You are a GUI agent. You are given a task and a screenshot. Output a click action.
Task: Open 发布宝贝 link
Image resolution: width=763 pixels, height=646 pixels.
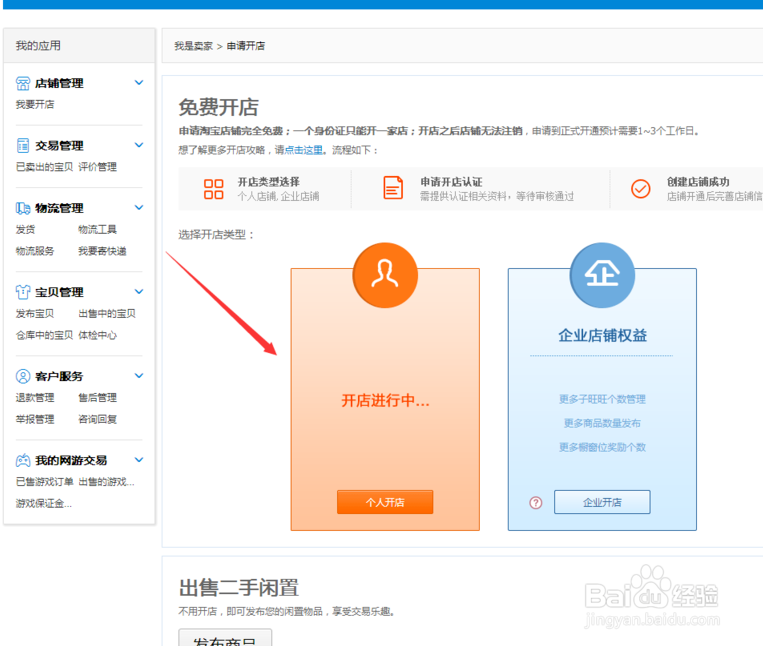coord(35,313)
